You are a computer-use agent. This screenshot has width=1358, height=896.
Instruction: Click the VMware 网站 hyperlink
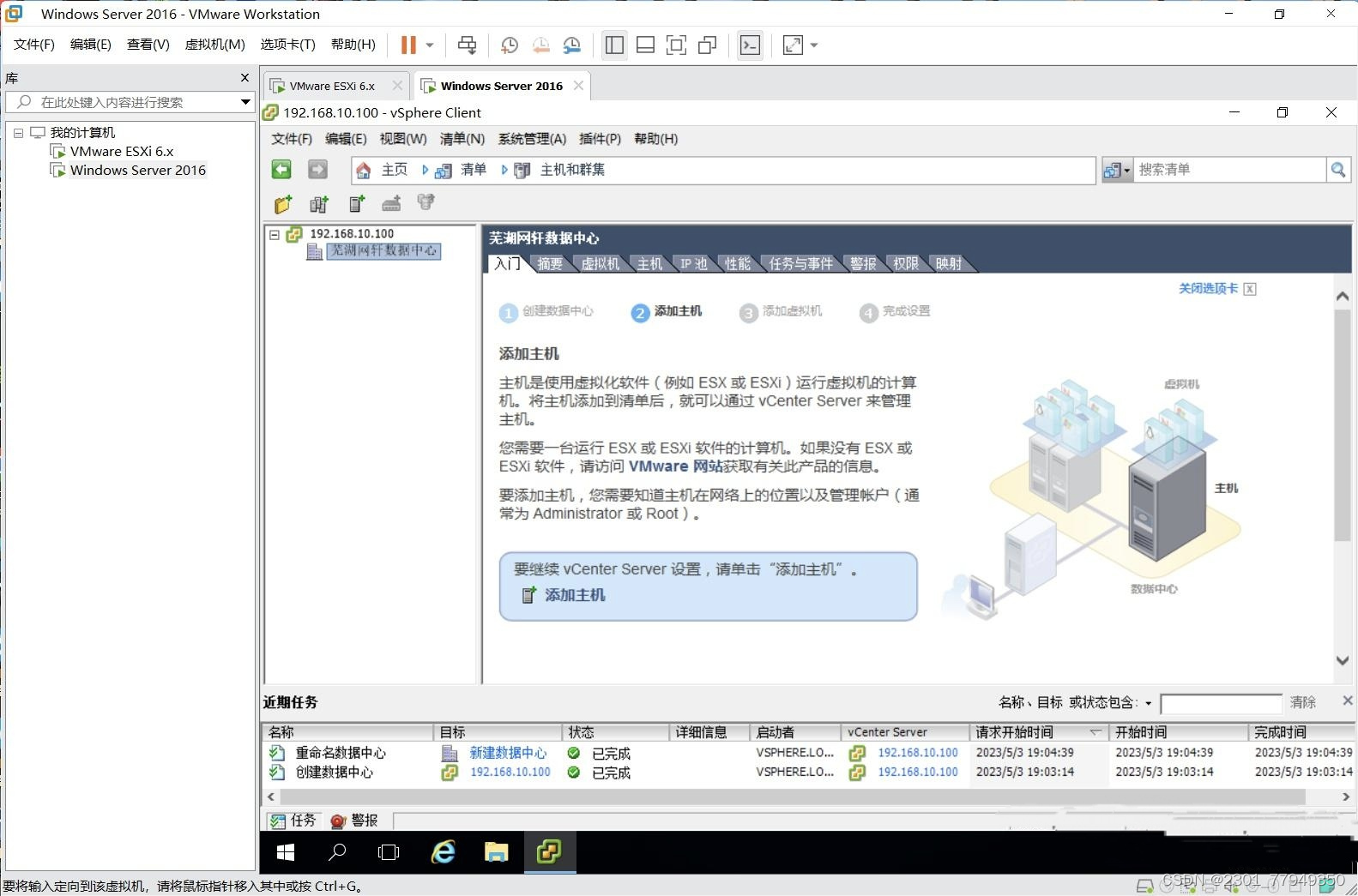(x=675, y=466)
